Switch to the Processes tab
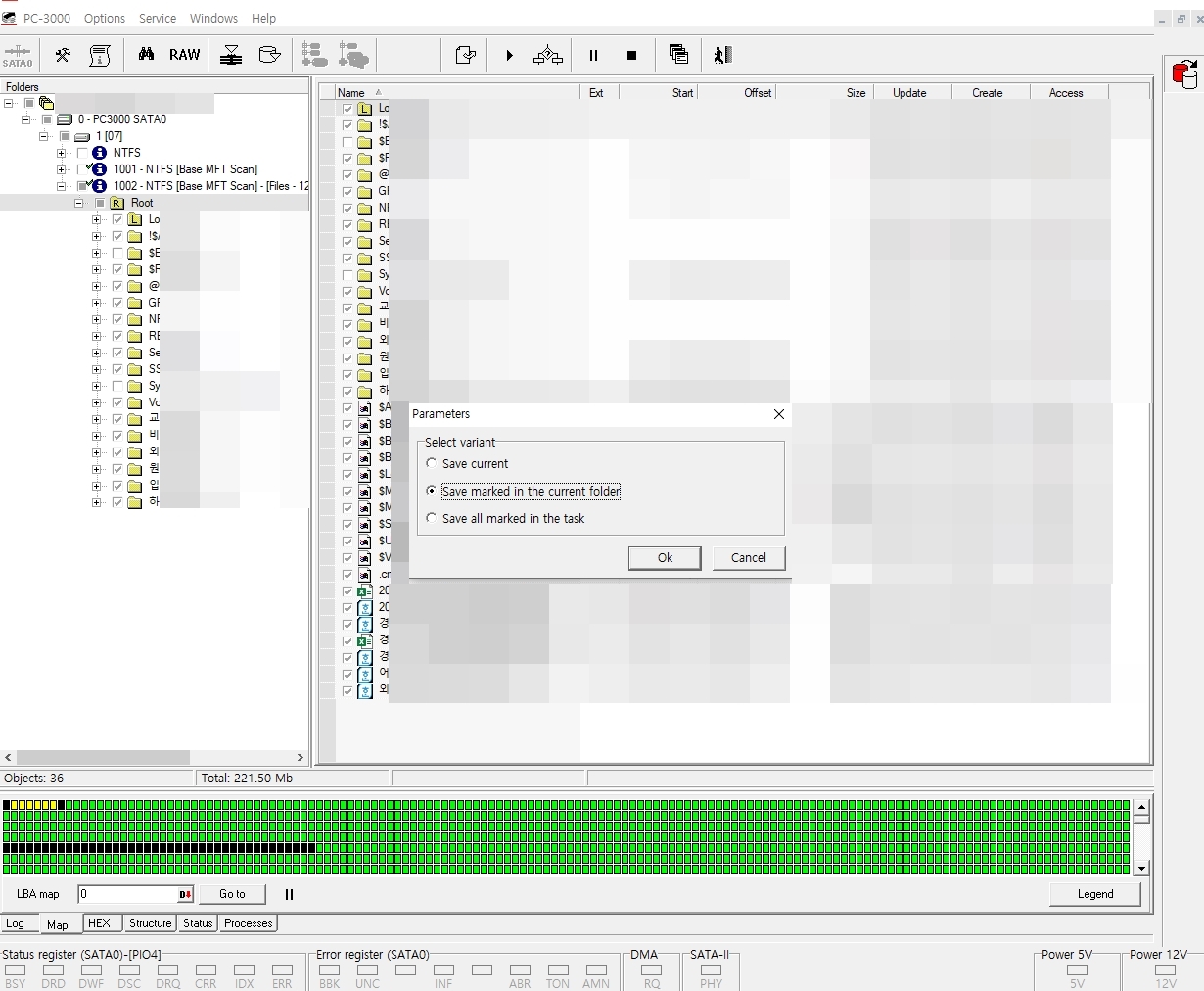The width and height of the screenshot is (1204, 991). click(x=249, y=923)
